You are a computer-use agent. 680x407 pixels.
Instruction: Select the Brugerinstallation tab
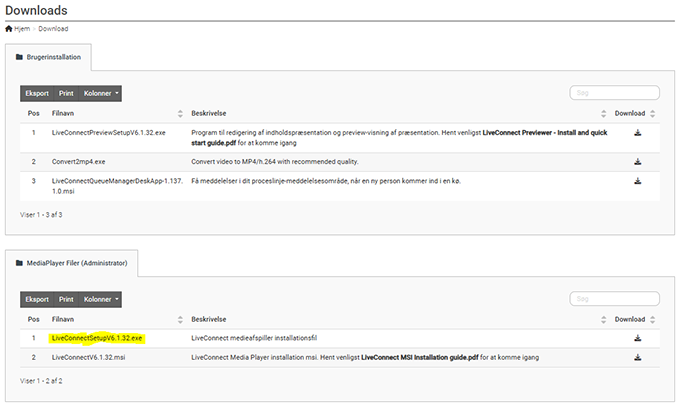point(50,58)
